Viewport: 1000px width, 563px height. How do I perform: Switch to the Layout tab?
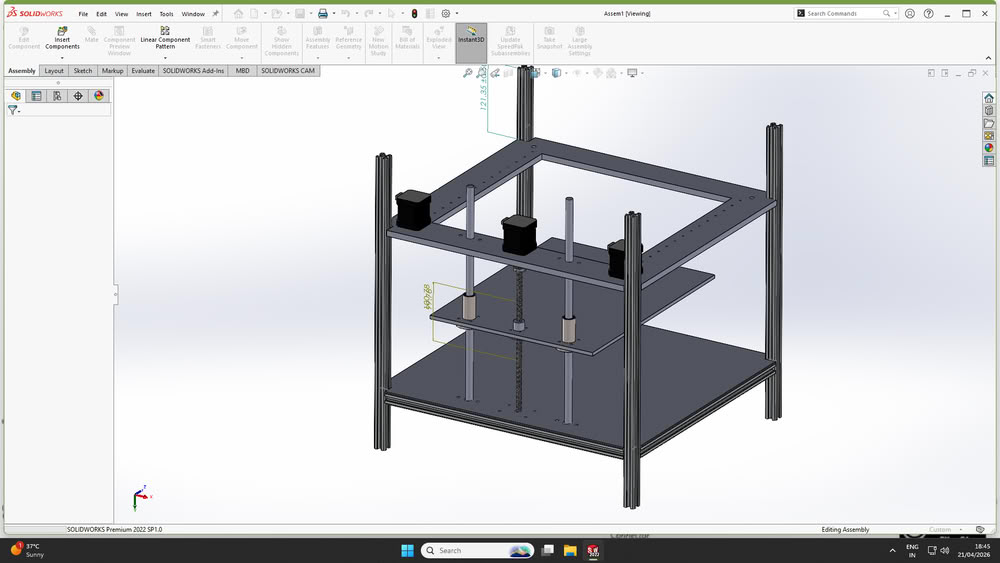pyautogui.click(x=54, y=71)
